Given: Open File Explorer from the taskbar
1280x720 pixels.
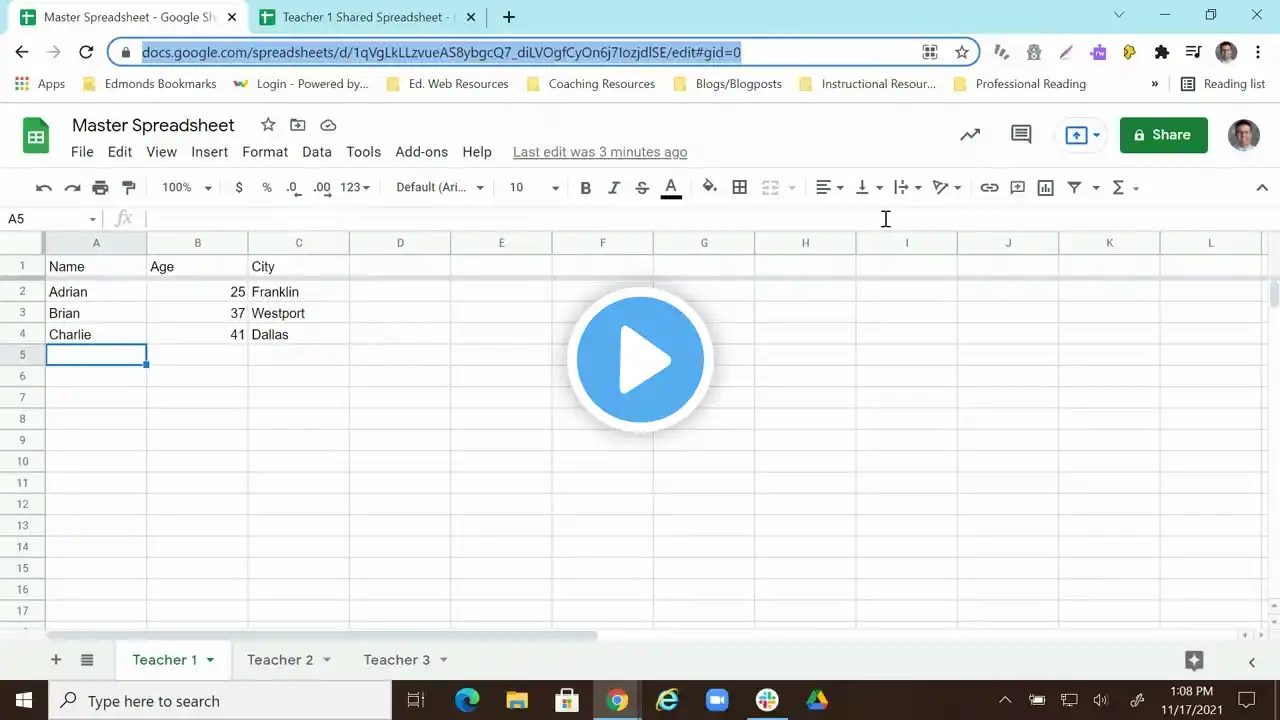Looking at the screenshot, I should 517,700.
